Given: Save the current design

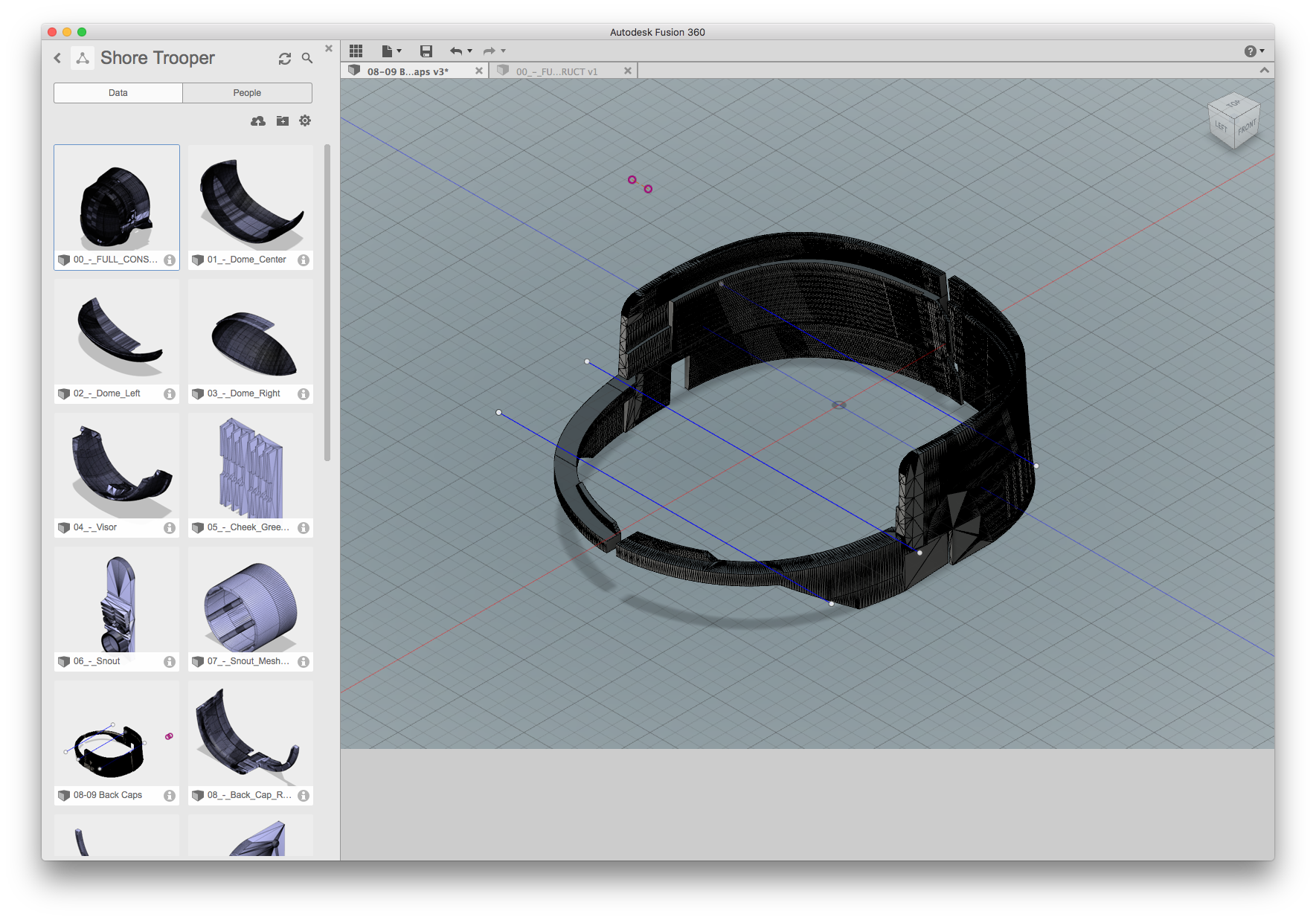Looking at the screenshot, I should point(426,51).
